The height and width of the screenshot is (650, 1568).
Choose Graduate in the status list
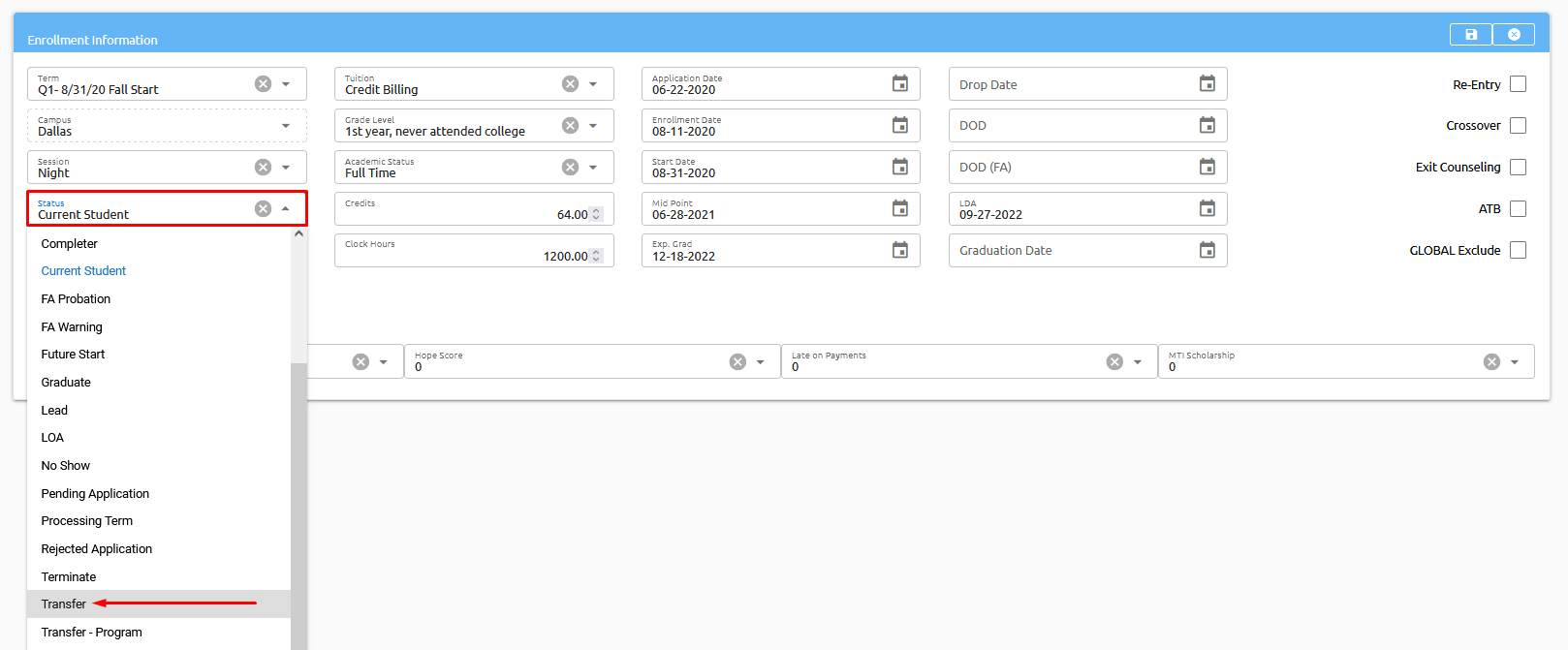pos(66,383)
